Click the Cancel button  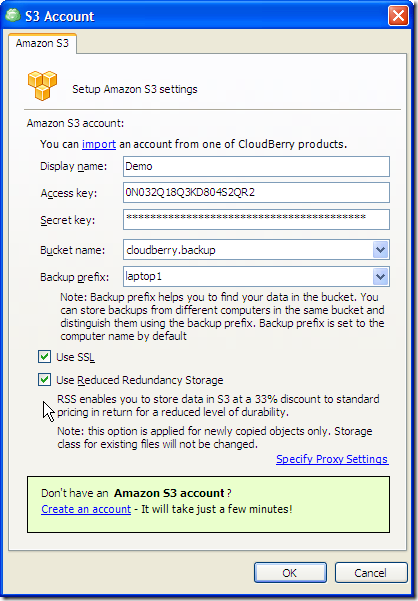[x=370, y=573]
